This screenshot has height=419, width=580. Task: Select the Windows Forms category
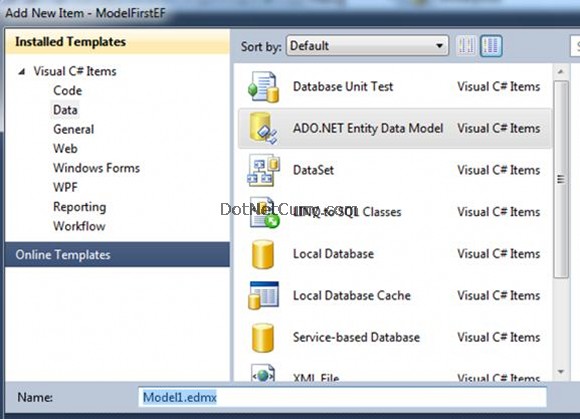97,168
